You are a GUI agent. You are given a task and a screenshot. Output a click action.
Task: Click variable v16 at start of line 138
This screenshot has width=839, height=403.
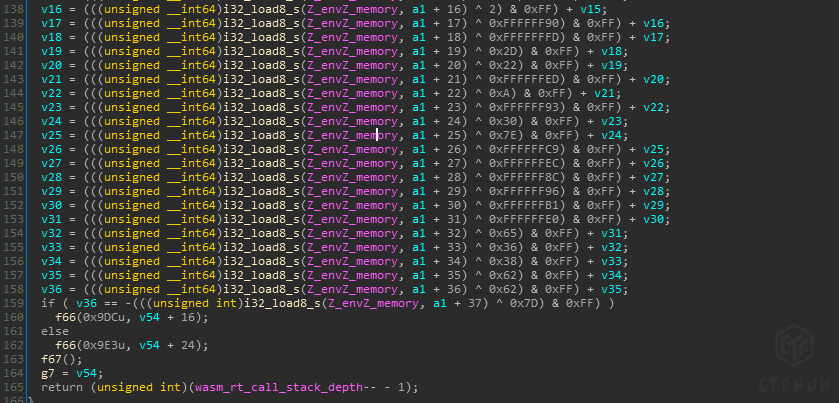[x=51, y=9]
